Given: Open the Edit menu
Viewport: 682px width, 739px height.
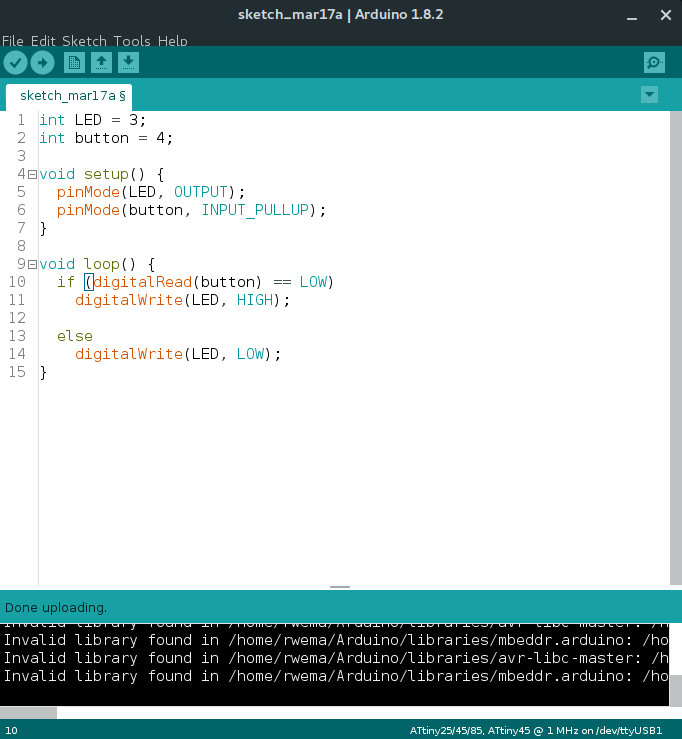Looking at the screenshot, I should pos(43,41).
